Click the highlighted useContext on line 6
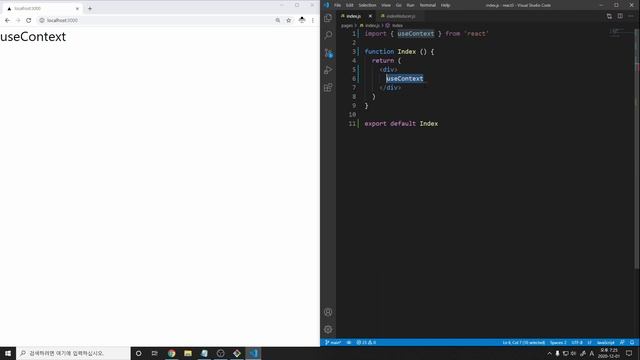 tap(404, 78)
